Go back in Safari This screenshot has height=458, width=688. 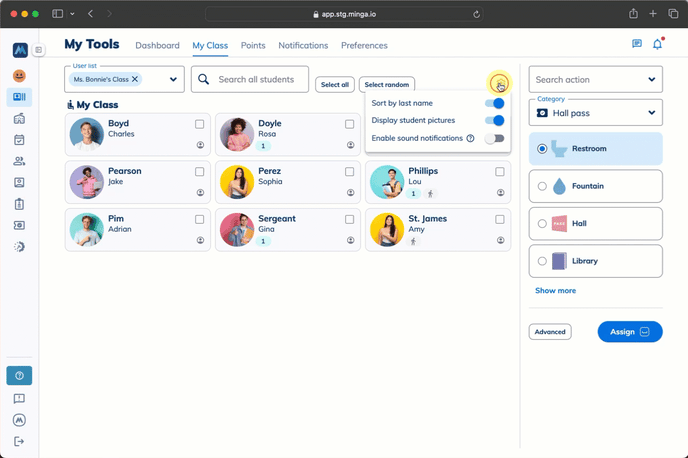[x=90, y=14]
